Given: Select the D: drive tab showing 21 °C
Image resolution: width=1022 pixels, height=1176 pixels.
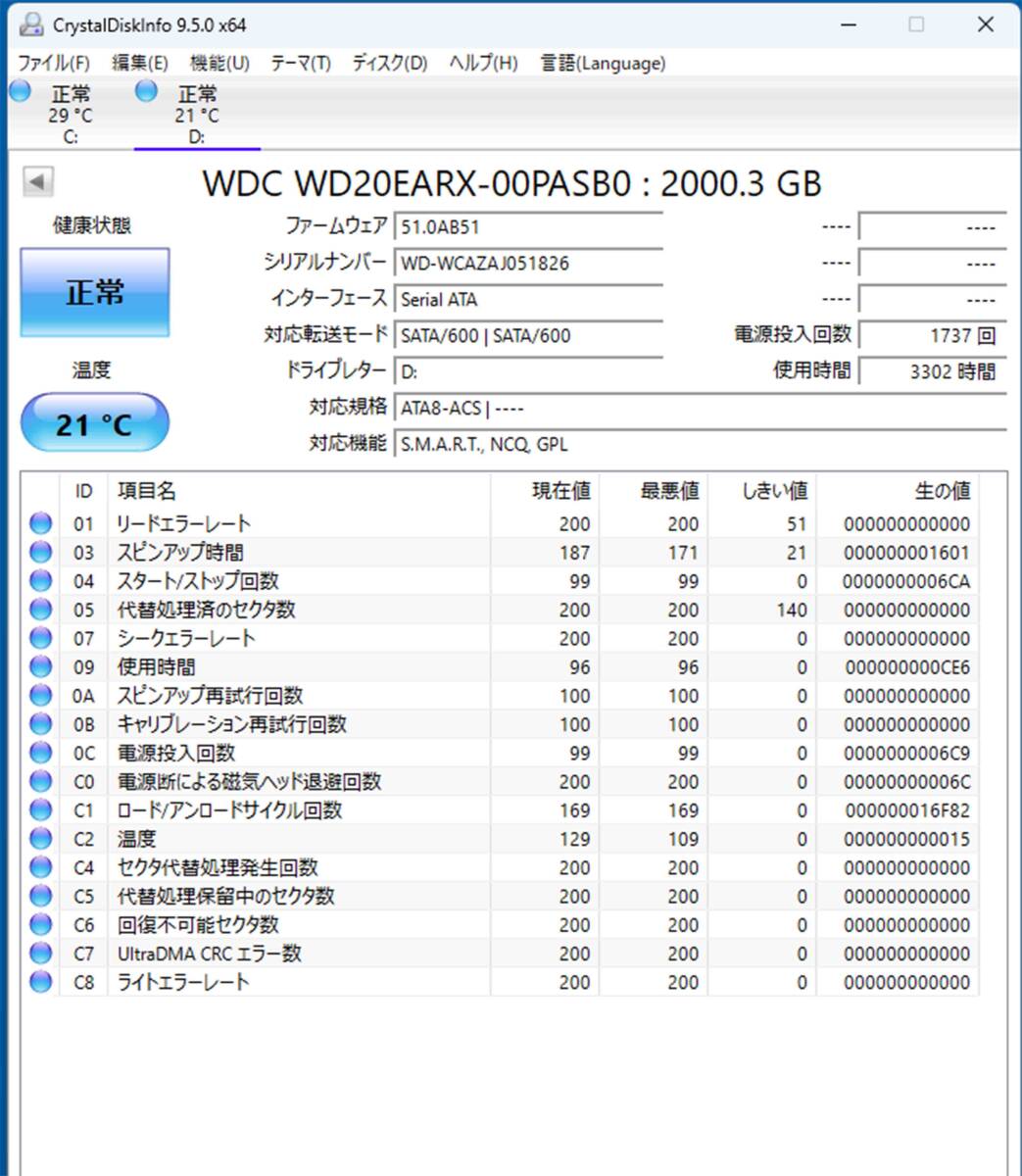Looking at the screenshot, I should [197, 114].
